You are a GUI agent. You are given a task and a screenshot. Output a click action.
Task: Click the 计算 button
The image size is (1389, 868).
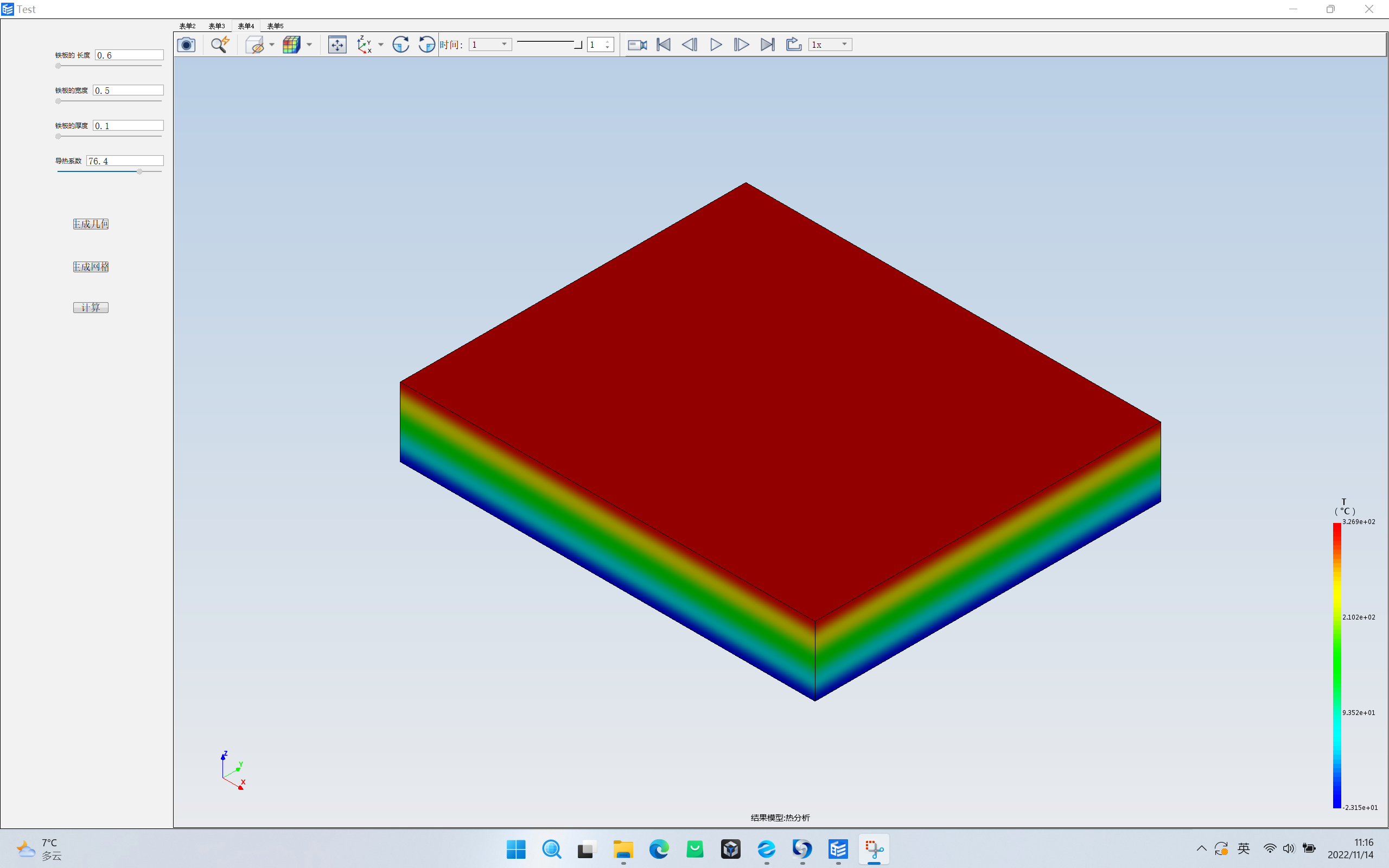(90, 307)
